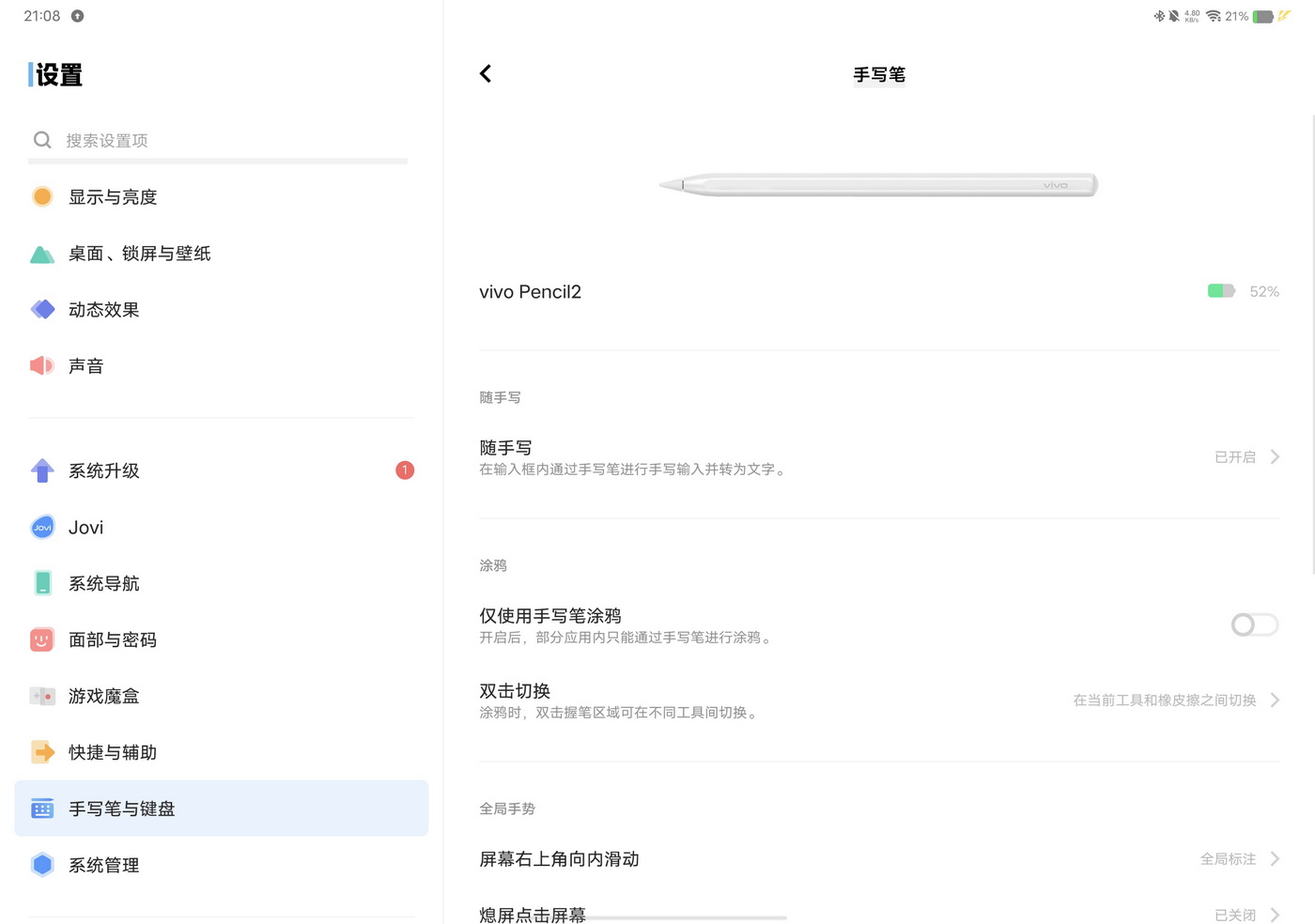Open 系统管理 settings
The image size is (1315, 924).
(x=221, y=865)
